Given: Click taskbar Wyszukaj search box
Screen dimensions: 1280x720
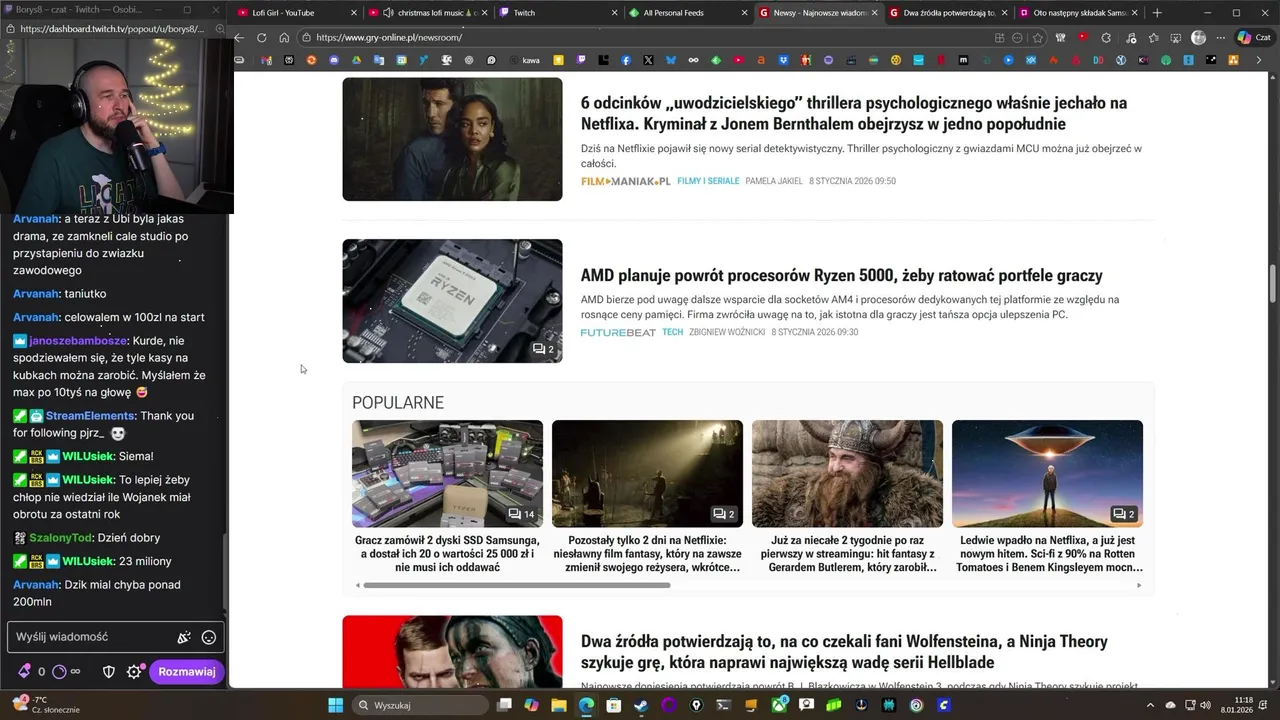Looking at the screenshot, I should click(x=420, y=705).
